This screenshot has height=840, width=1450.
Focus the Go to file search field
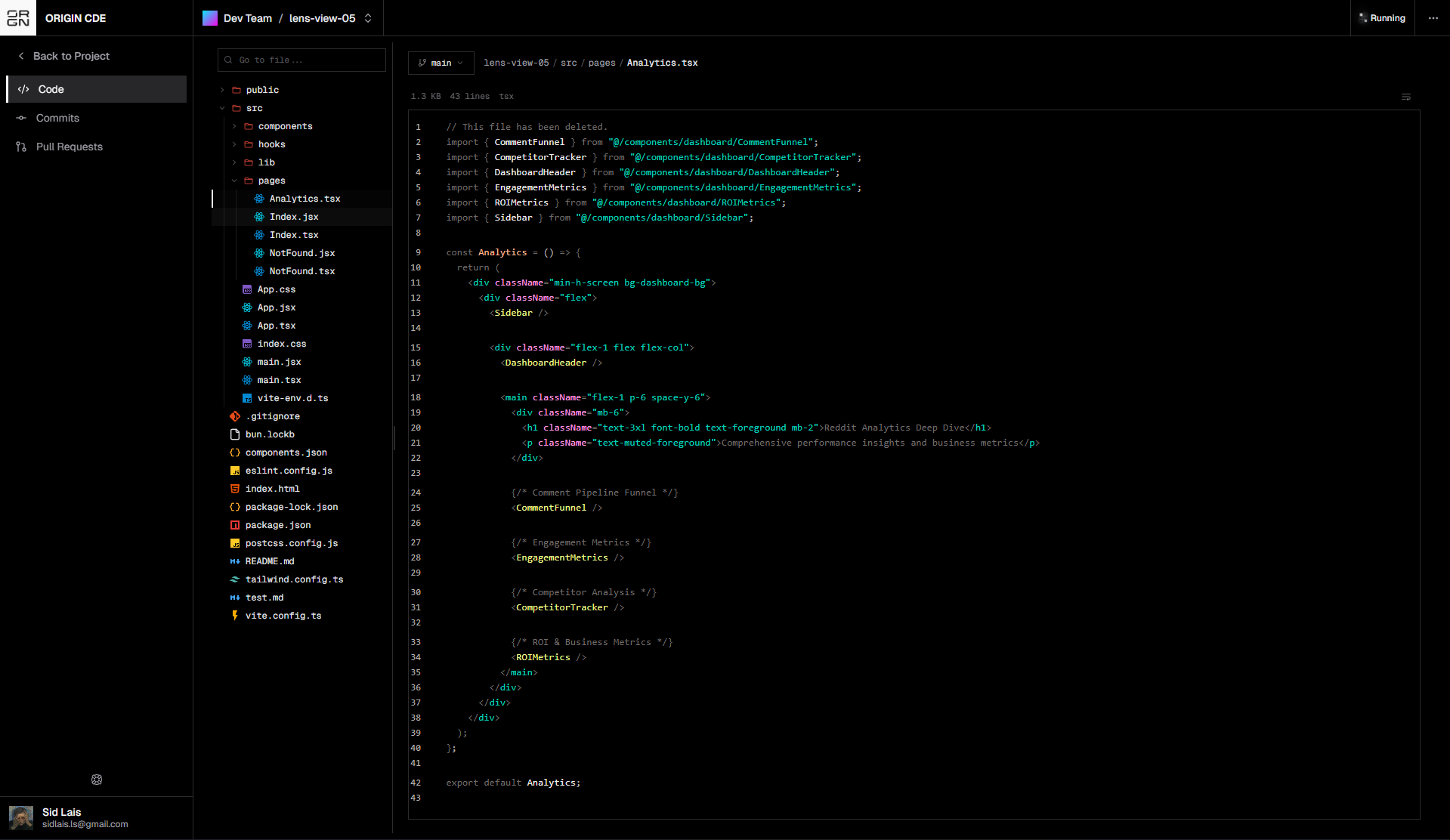point(302,60)
